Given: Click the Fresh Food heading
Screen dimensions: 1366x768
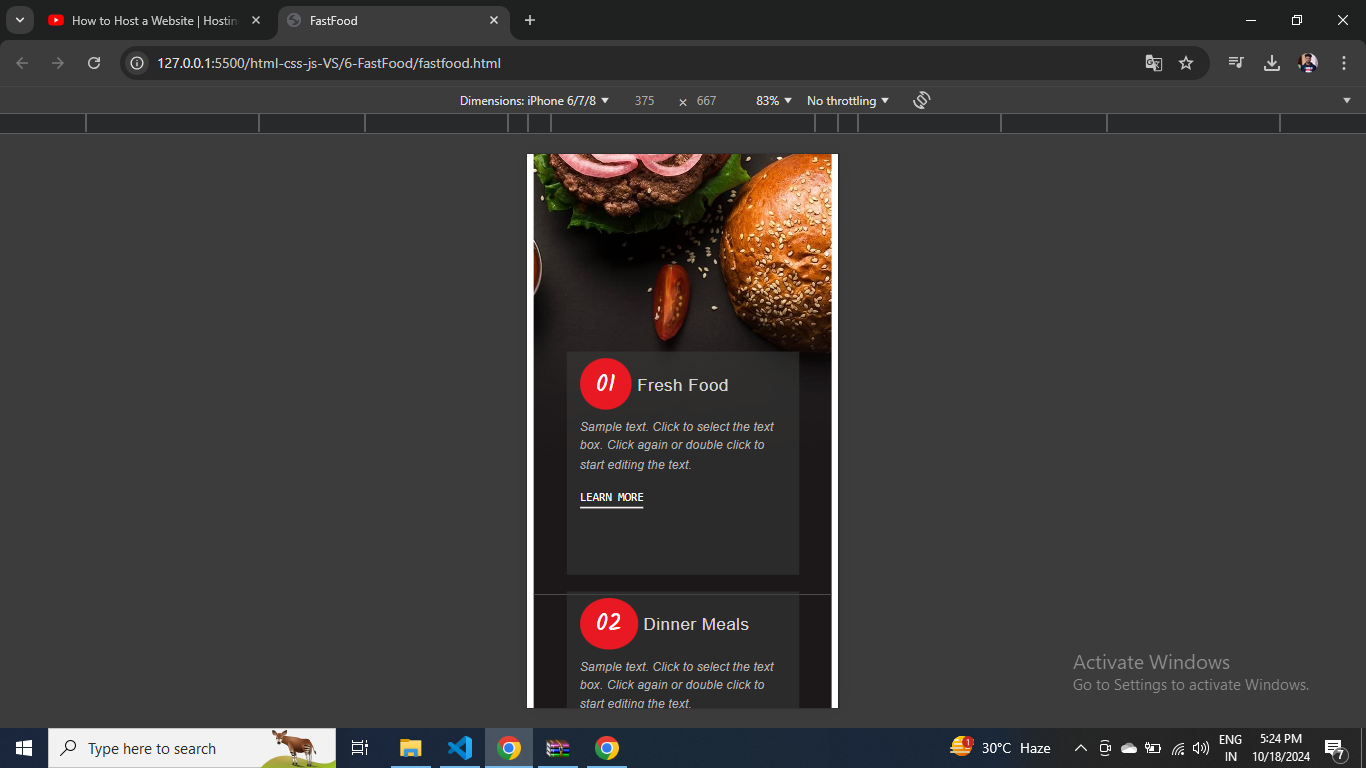Looking at the screenshot, I should point(683,385).
